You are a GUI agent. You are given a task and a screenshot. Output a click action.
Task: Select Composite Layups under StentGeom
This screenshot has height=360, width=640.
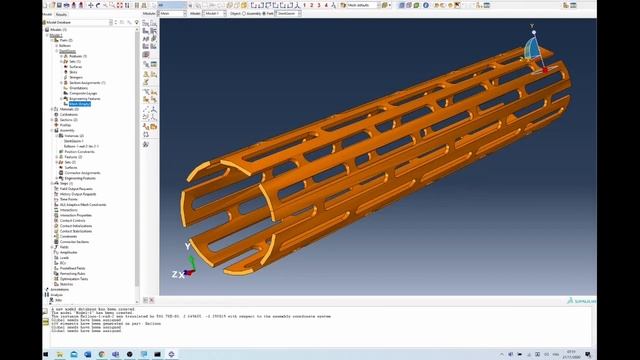click(x=83, y=93)
